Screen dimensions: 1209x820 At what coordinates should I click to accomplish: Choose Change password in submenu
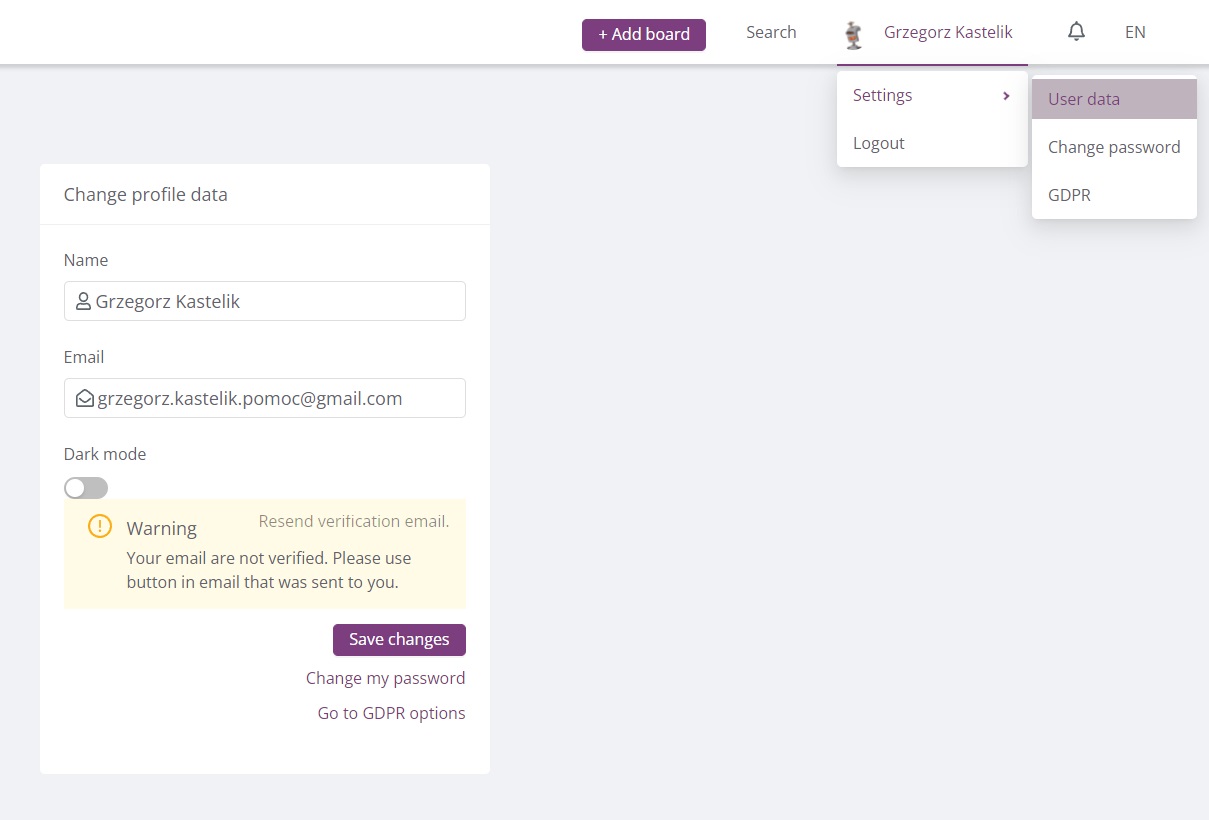[x=1114, y=147]
